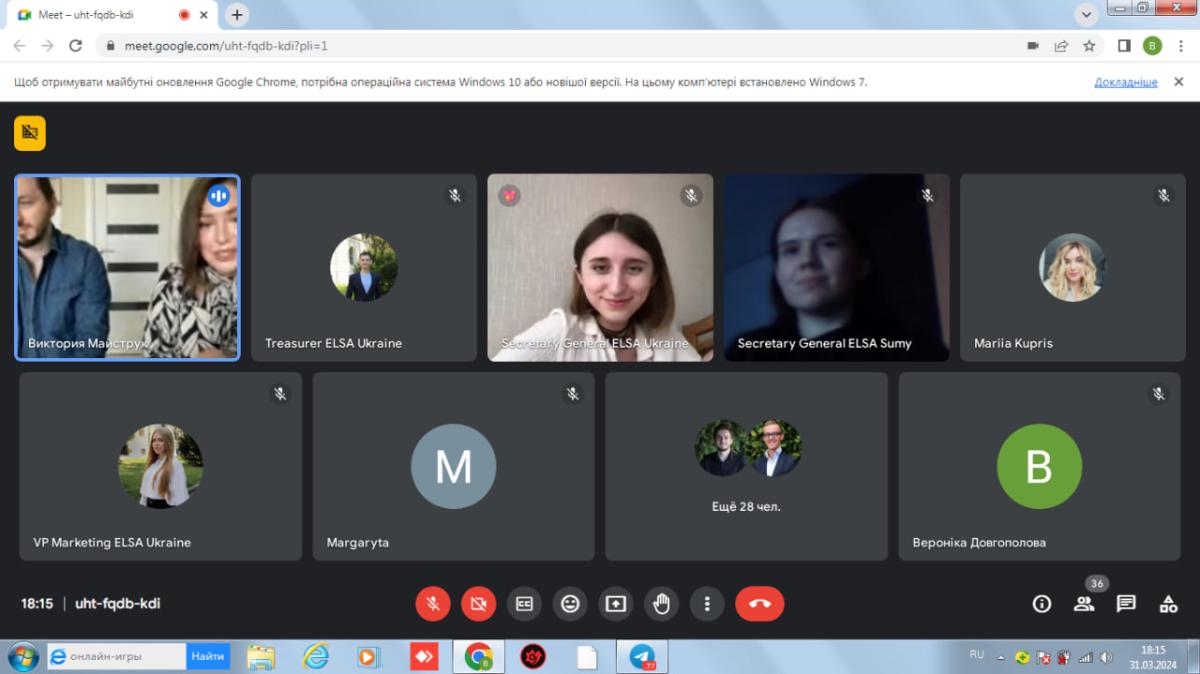
Task: Open meeting details info icon
Action: point(1042,604)
